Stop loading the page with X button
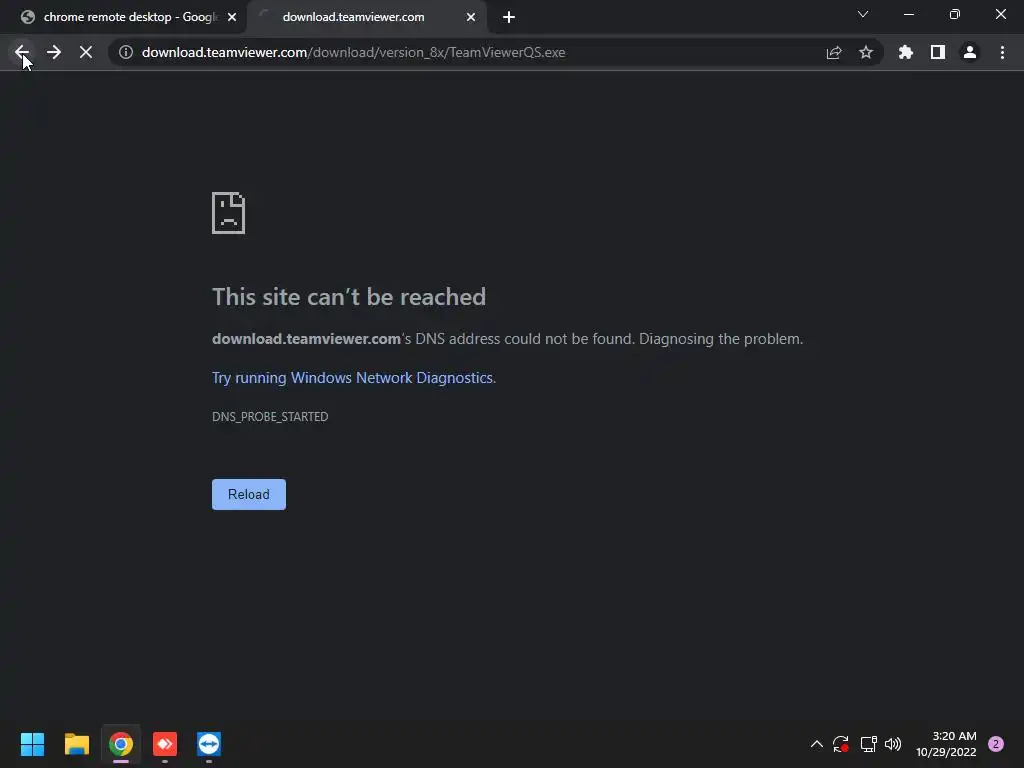 point(86,52)
